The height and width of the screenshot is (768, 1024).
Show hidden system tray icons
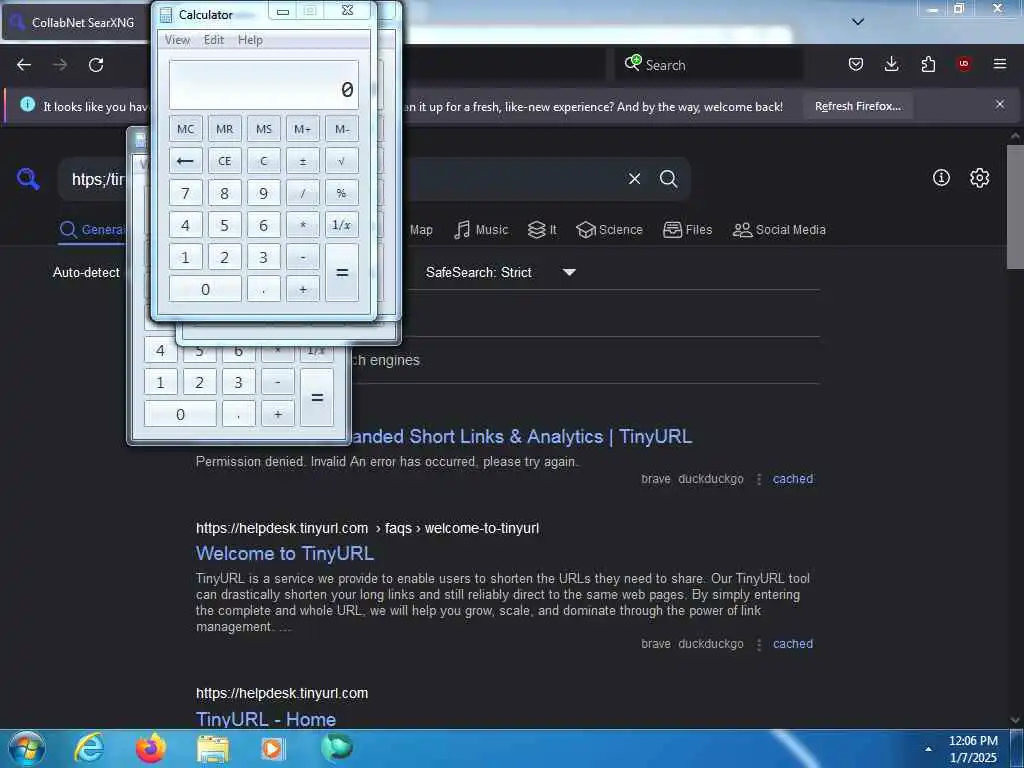(x=928, y=749)
